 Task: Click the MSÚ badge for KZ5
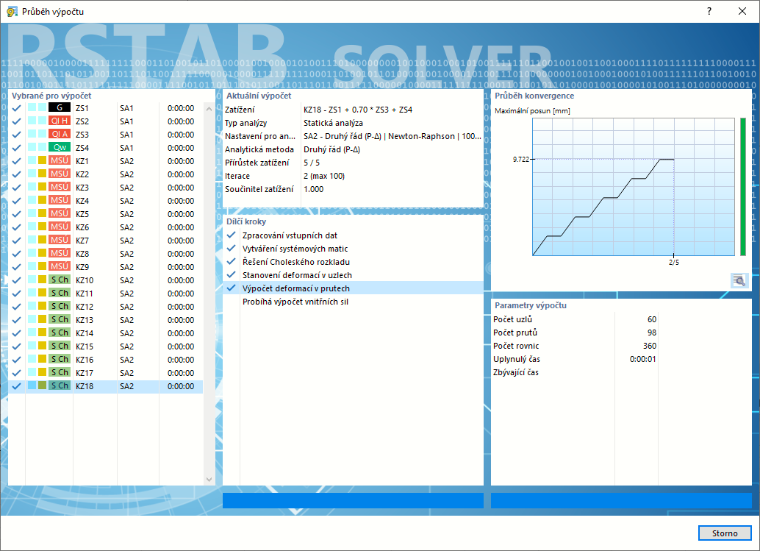click(x=59, y=214)
